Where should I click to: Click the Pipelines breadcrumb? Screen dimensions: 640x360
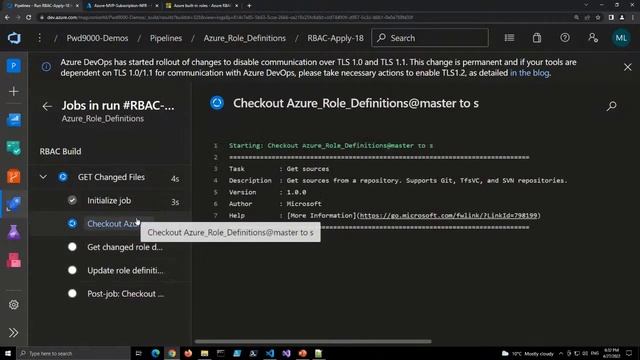(x=166, y=38)
